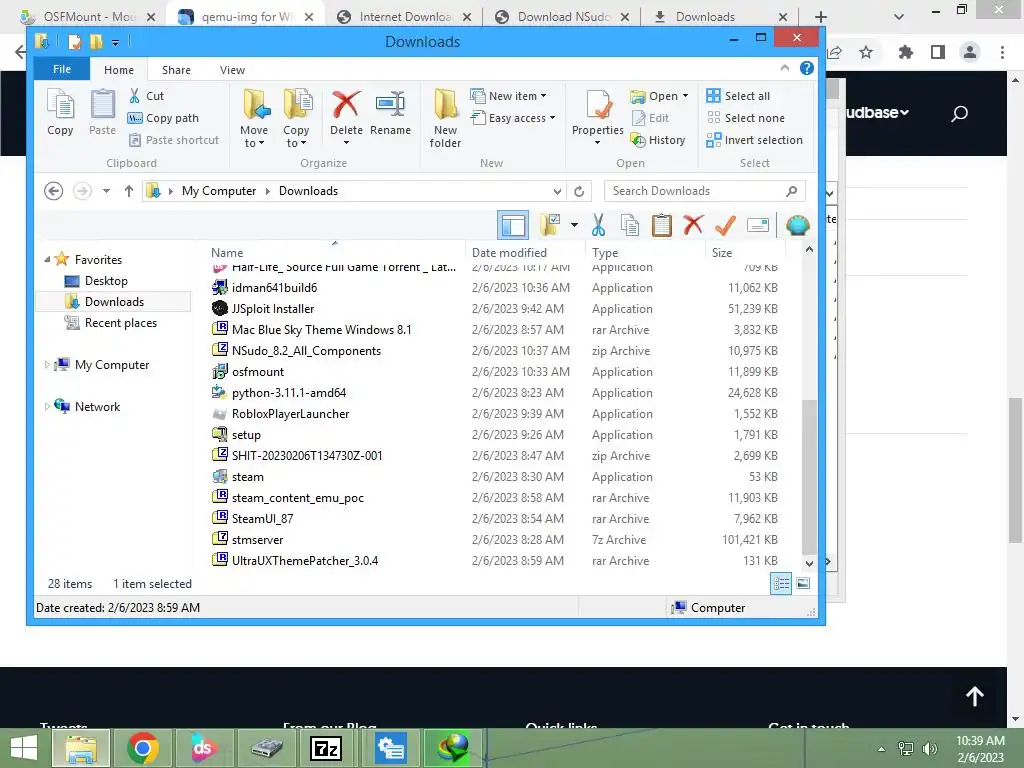Click the red X delete toolbar icon
1024x768 pixels.
[x=693, y=225]
